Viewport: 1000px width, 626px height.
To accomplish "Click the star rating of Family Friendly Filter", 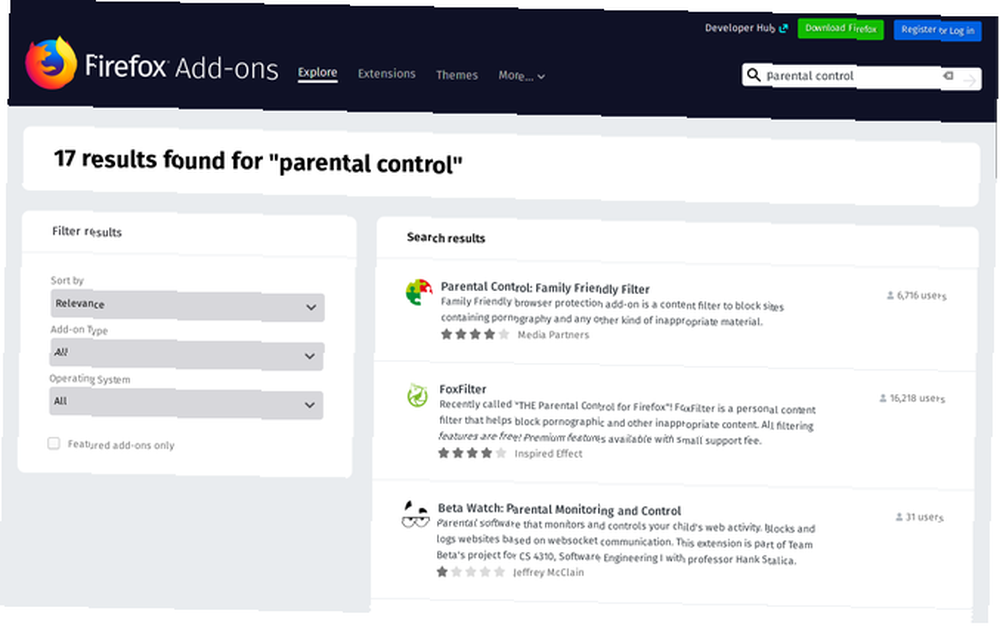I will pyautogui.click(x=474, y=334).
